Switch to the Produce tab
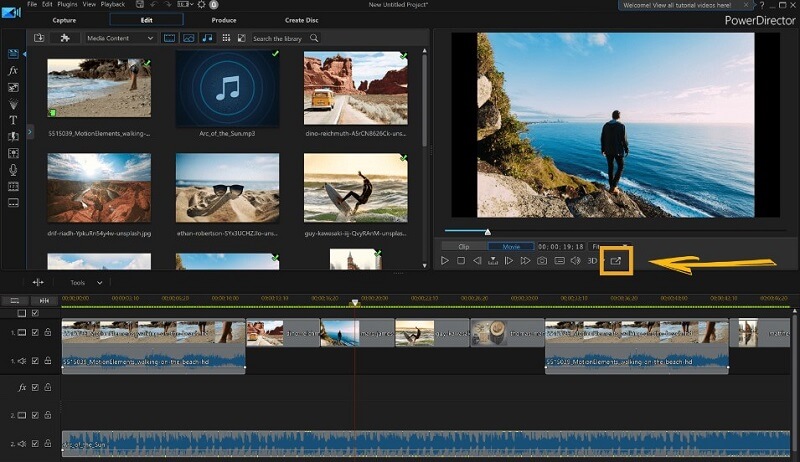The image size is (800, 462). coord(224,19)
